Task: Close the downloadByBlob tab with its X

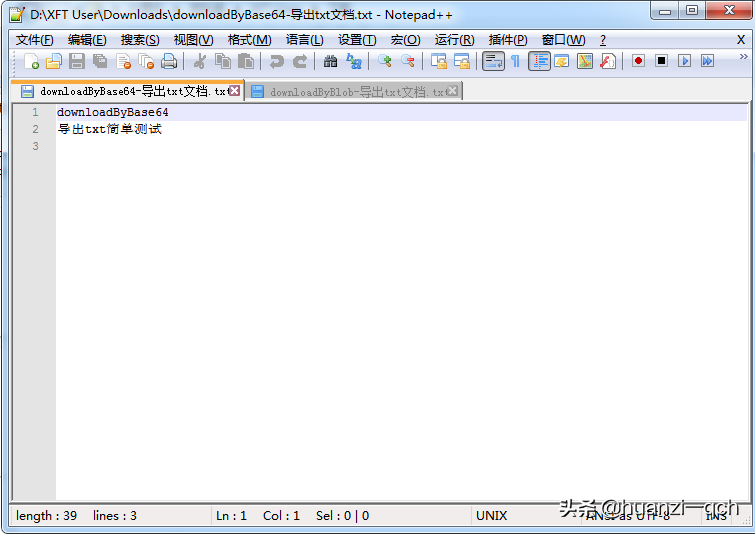Action: coord(452,91)
